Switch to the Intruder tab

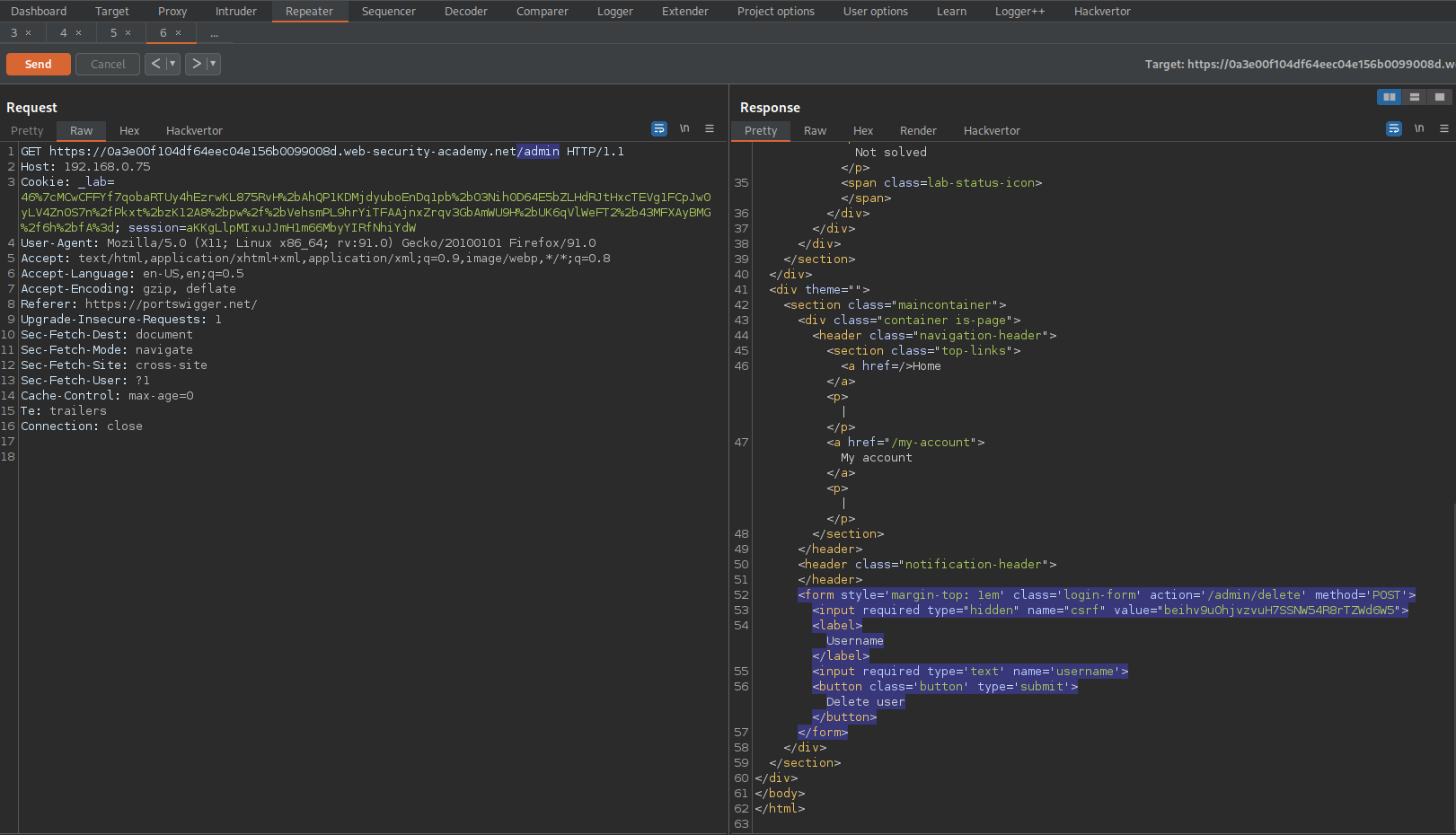pos(236,12)
